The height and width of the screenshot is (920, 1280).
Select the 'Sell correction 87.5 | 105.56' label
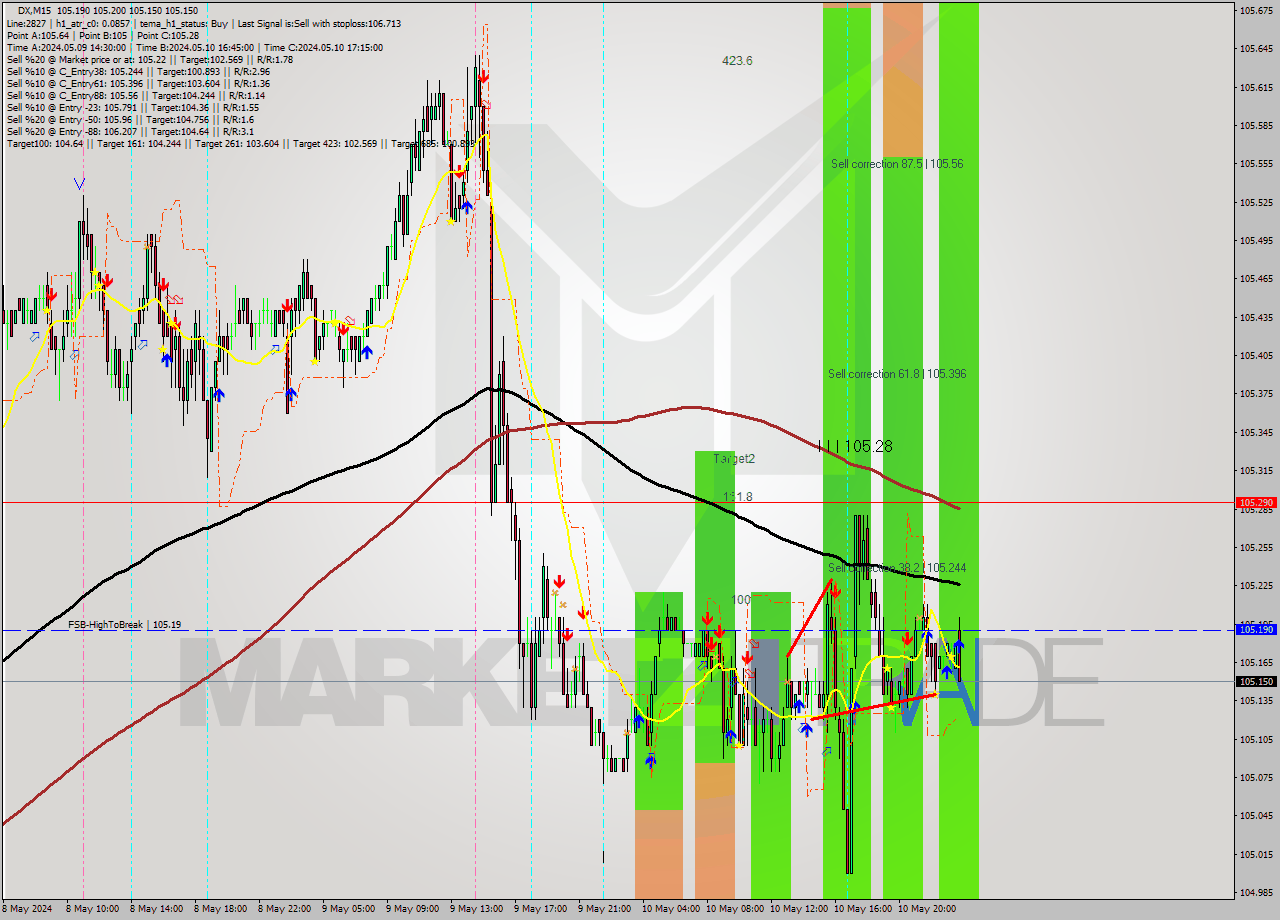coord(897,164)
